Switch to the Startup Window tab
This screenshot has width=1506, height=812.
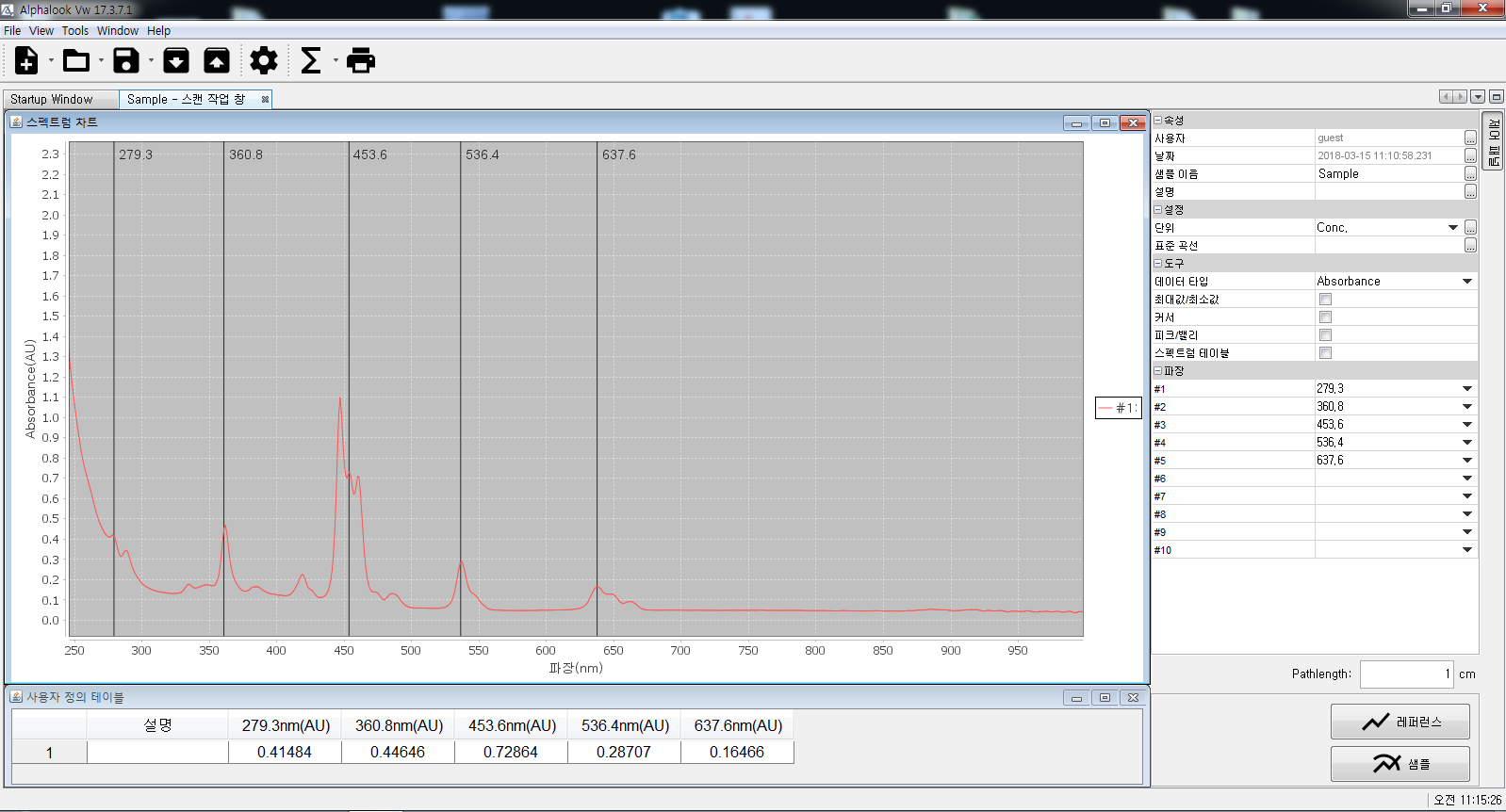[52, 99]
